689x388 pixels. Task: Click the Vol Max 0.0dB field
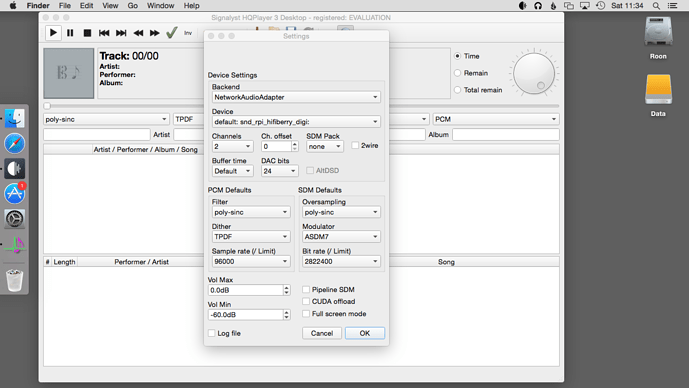(x=245, y=290)
